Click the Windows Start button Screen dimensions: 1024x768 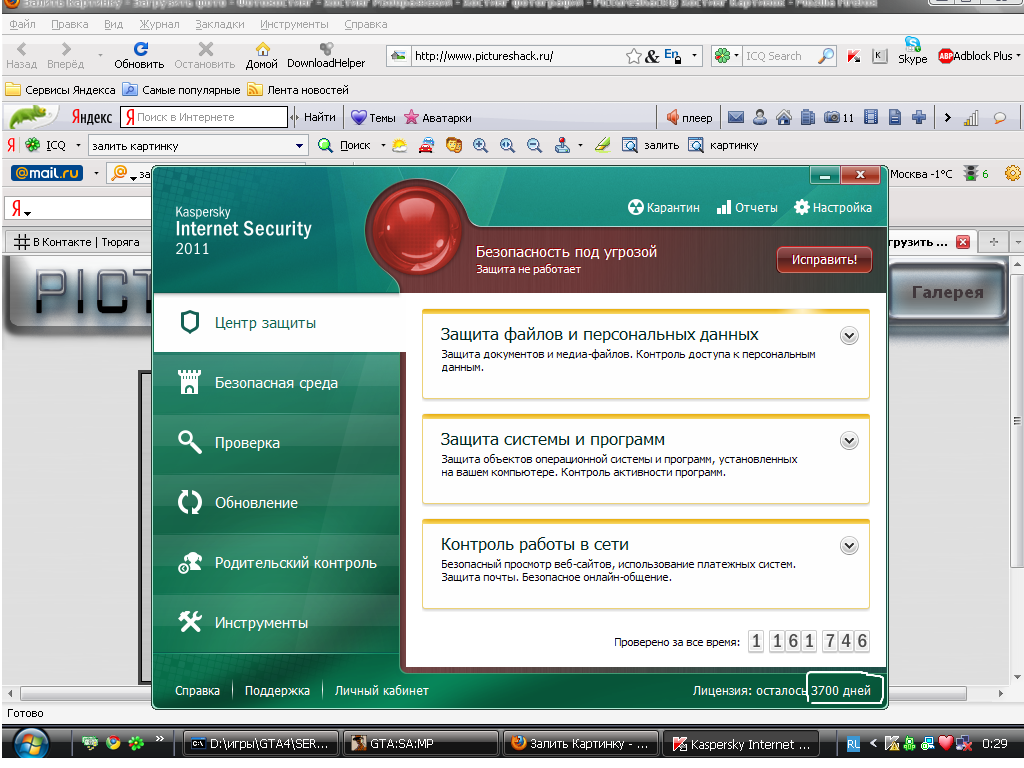(x=32, y=744)
